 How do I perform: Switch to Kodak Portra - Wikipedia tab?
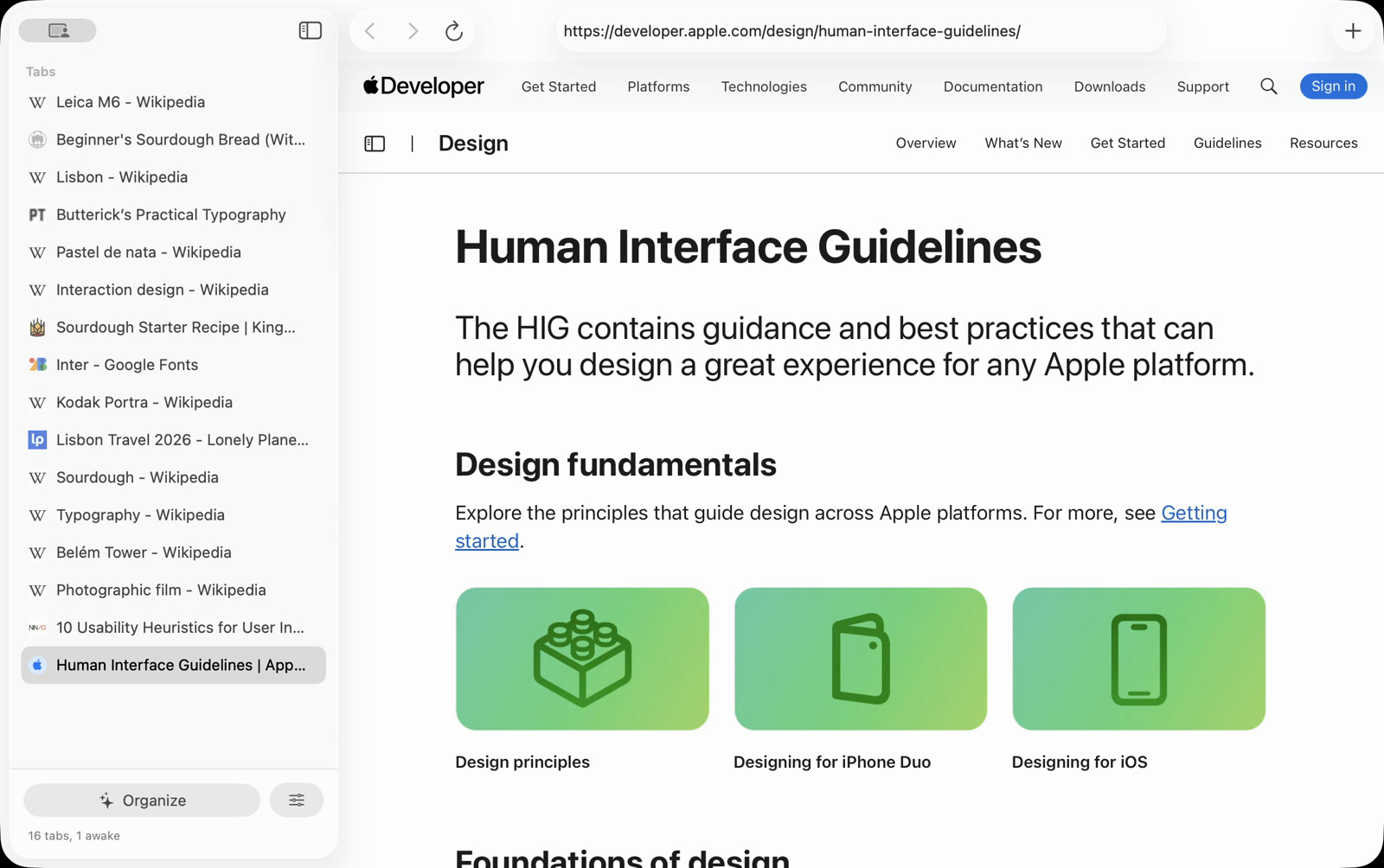point(173,402)
